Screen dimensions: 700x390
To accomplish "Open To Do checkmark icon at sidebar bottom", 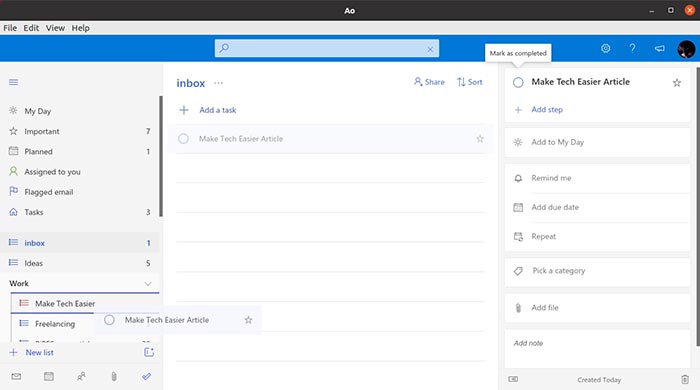I will (146, 377).
